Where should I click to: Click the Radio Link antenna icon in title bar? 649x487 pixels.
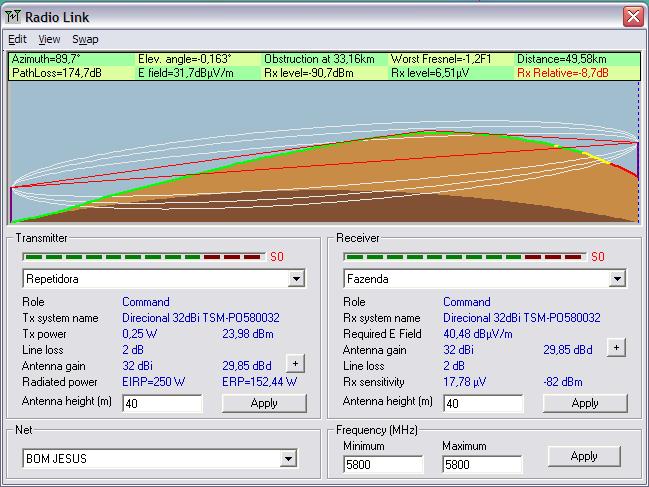tap(14, 16)
